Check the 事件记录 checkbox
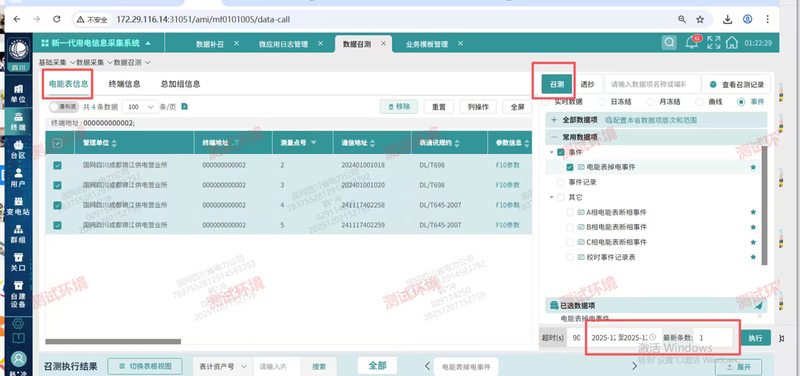The height and width of the screenshot is (376, 800). tap(561, 182)
